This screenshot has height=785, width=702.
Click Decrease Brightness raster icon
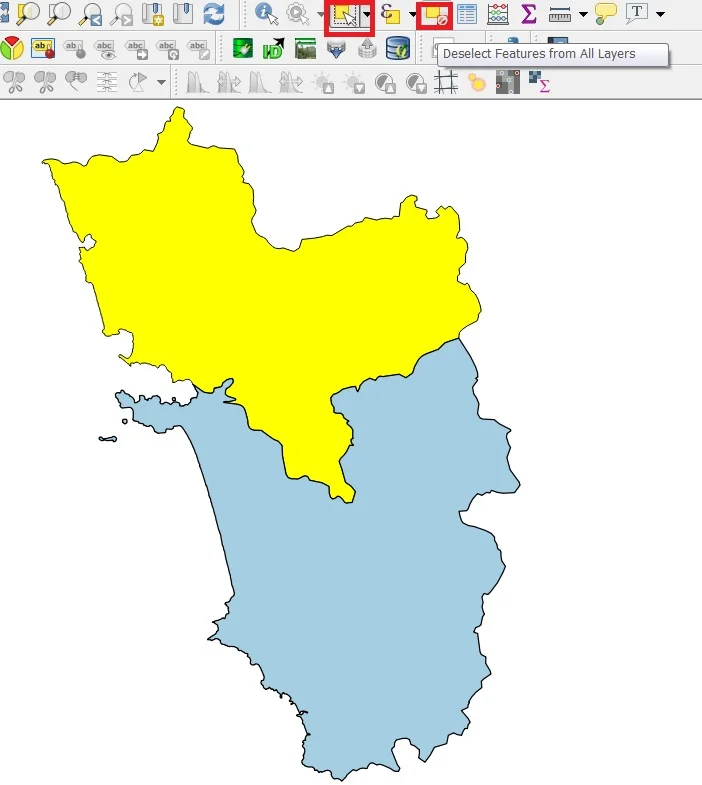354,83
